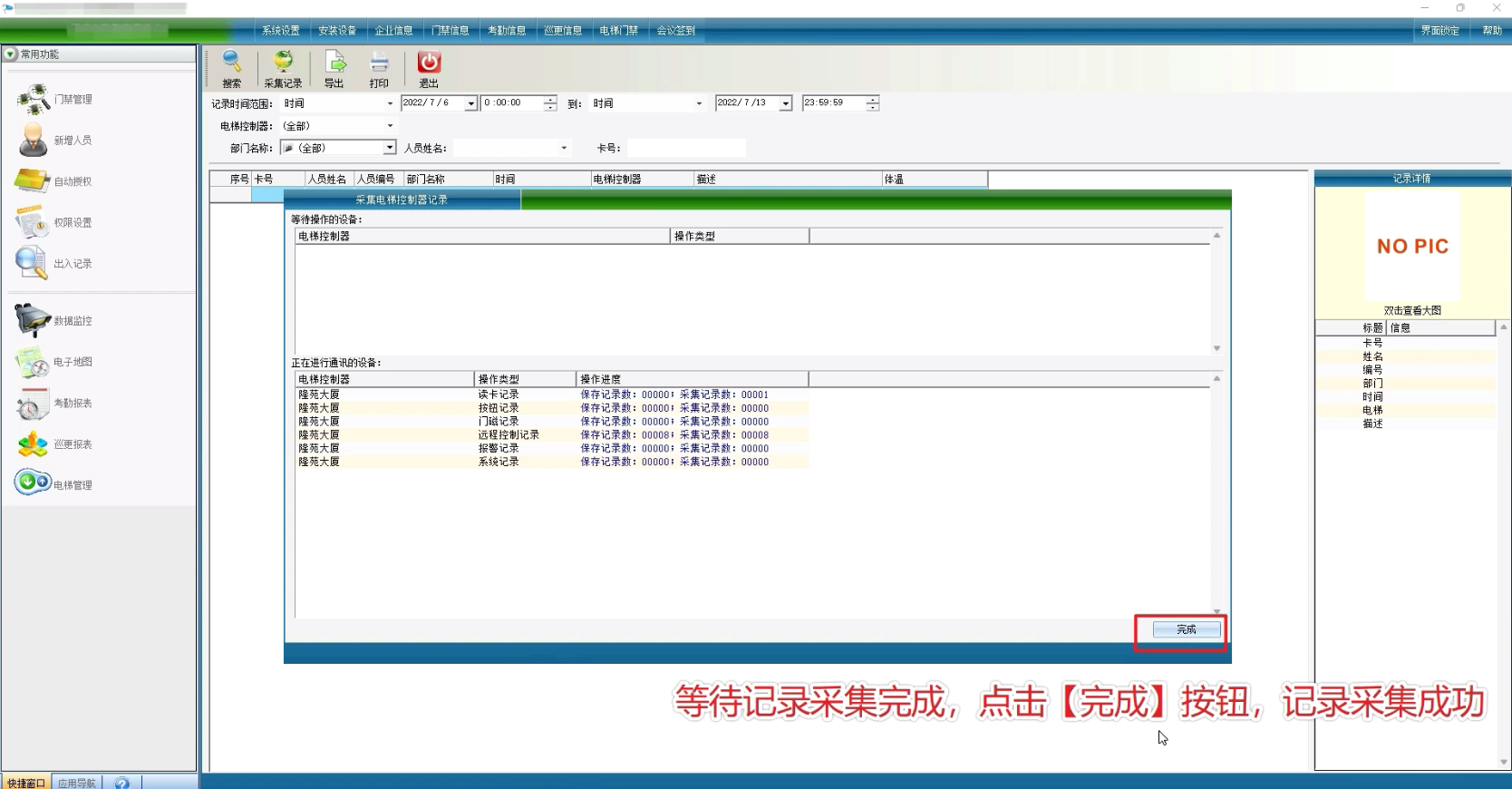Click the 完成 button
The image size is (1512, 789).
tap(1186, 629)
